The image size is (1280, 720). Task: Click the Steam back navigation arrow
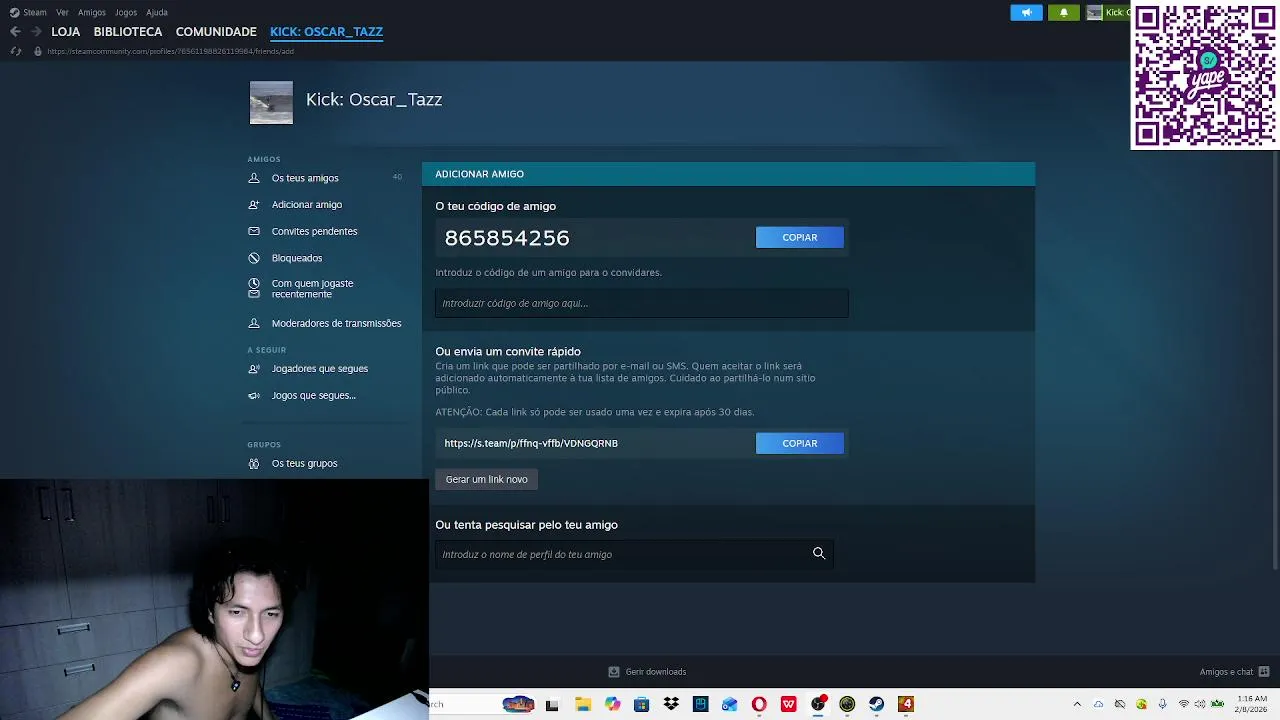click(x=15, y=31)
